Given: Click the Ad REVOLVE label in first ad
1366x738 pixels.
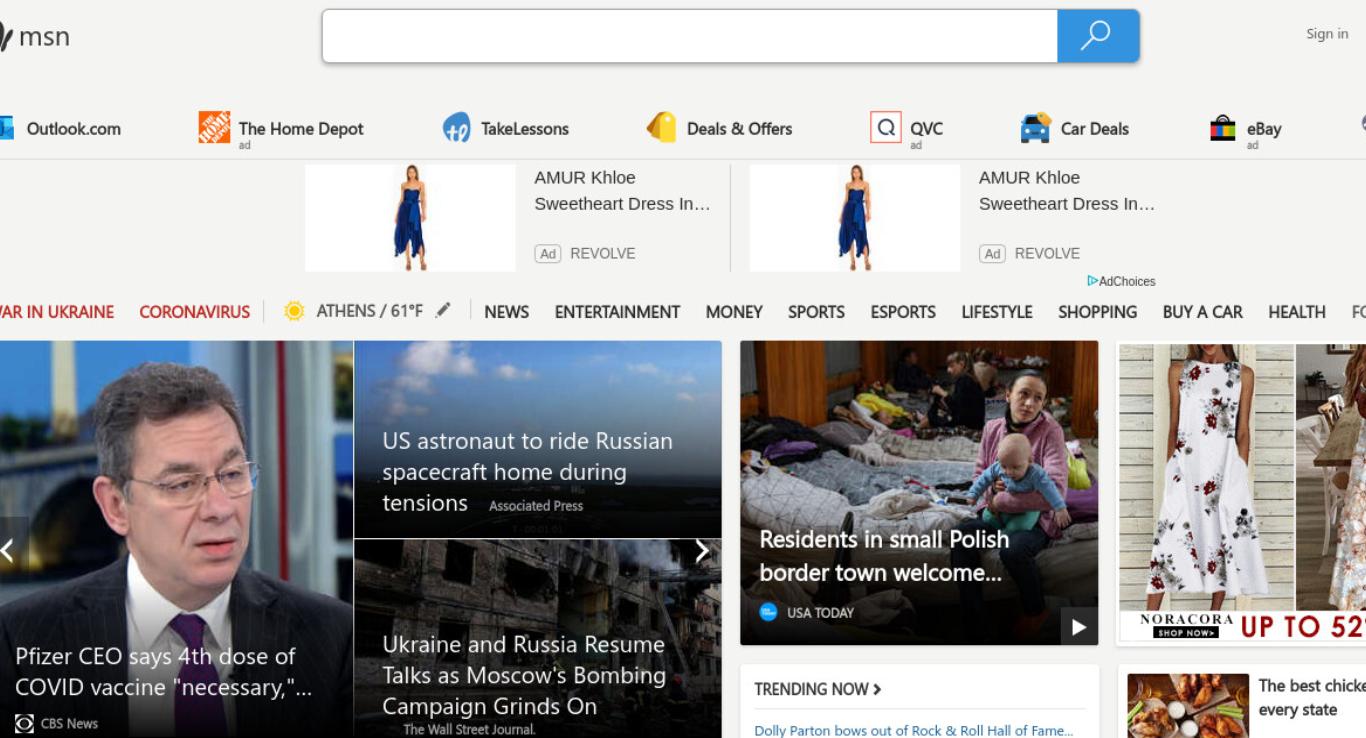Looking at the screenshot, I should coord(586,253).
